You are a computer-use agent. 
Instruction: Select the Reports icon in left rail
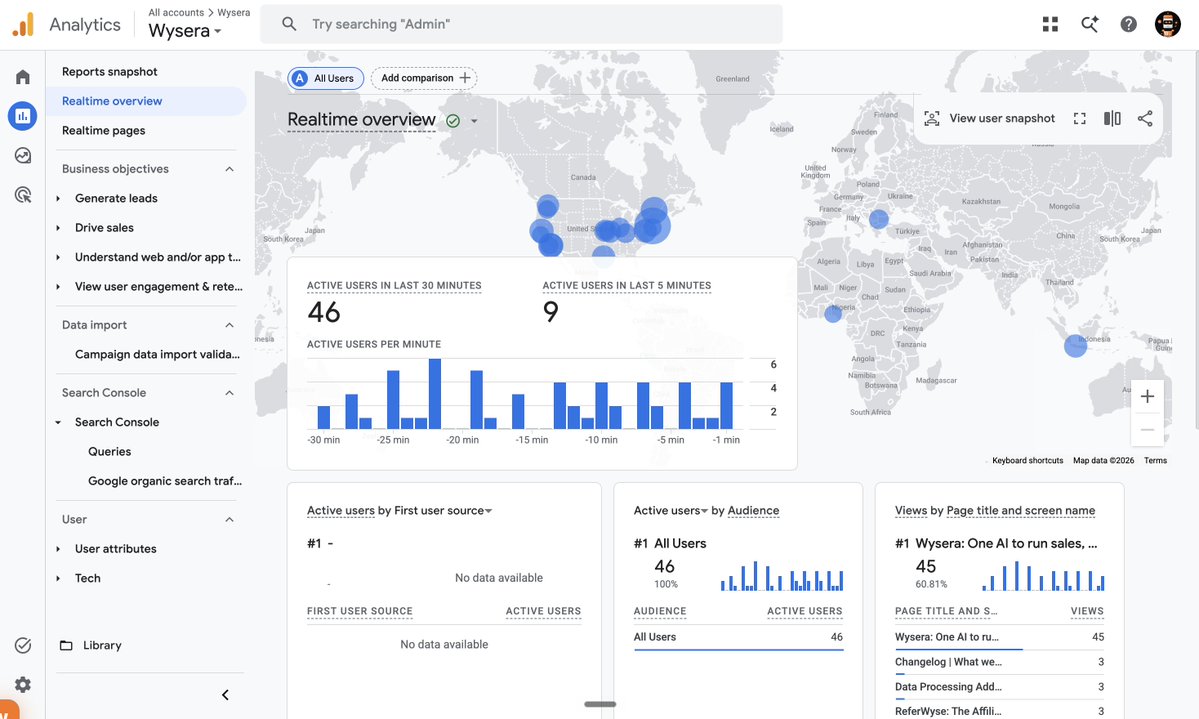pos(22,115)
